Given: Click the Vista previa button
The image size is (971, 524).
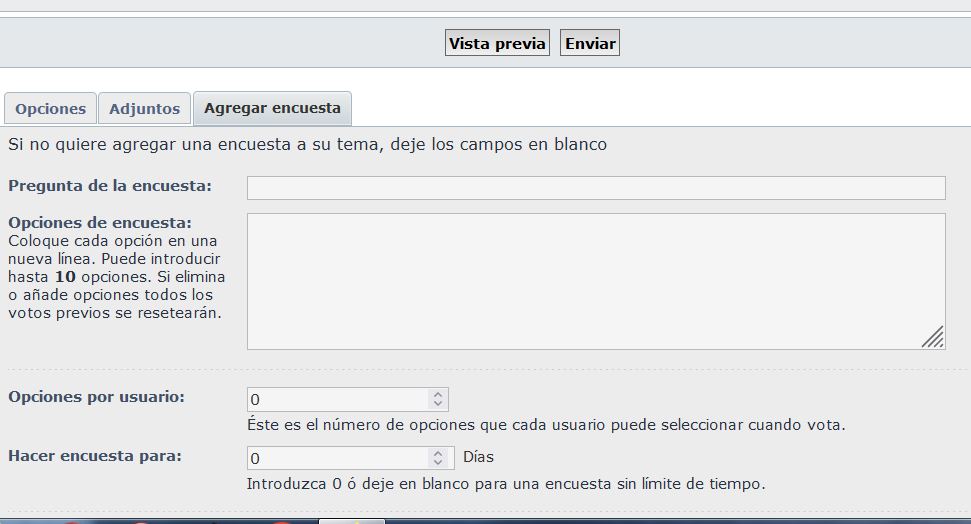Looking at the screenshot, I should pos(497,43).
